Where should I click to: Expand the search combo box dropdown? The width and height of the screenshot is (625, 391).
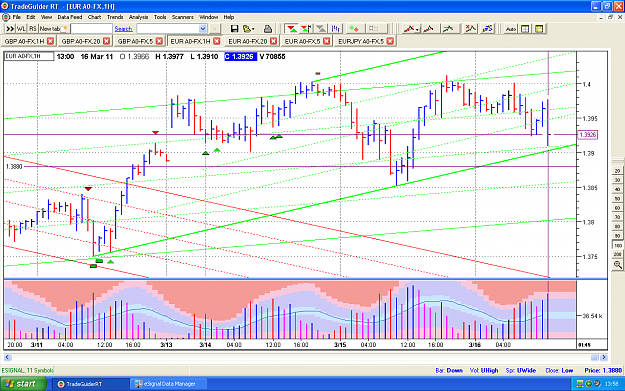[202, 29]
